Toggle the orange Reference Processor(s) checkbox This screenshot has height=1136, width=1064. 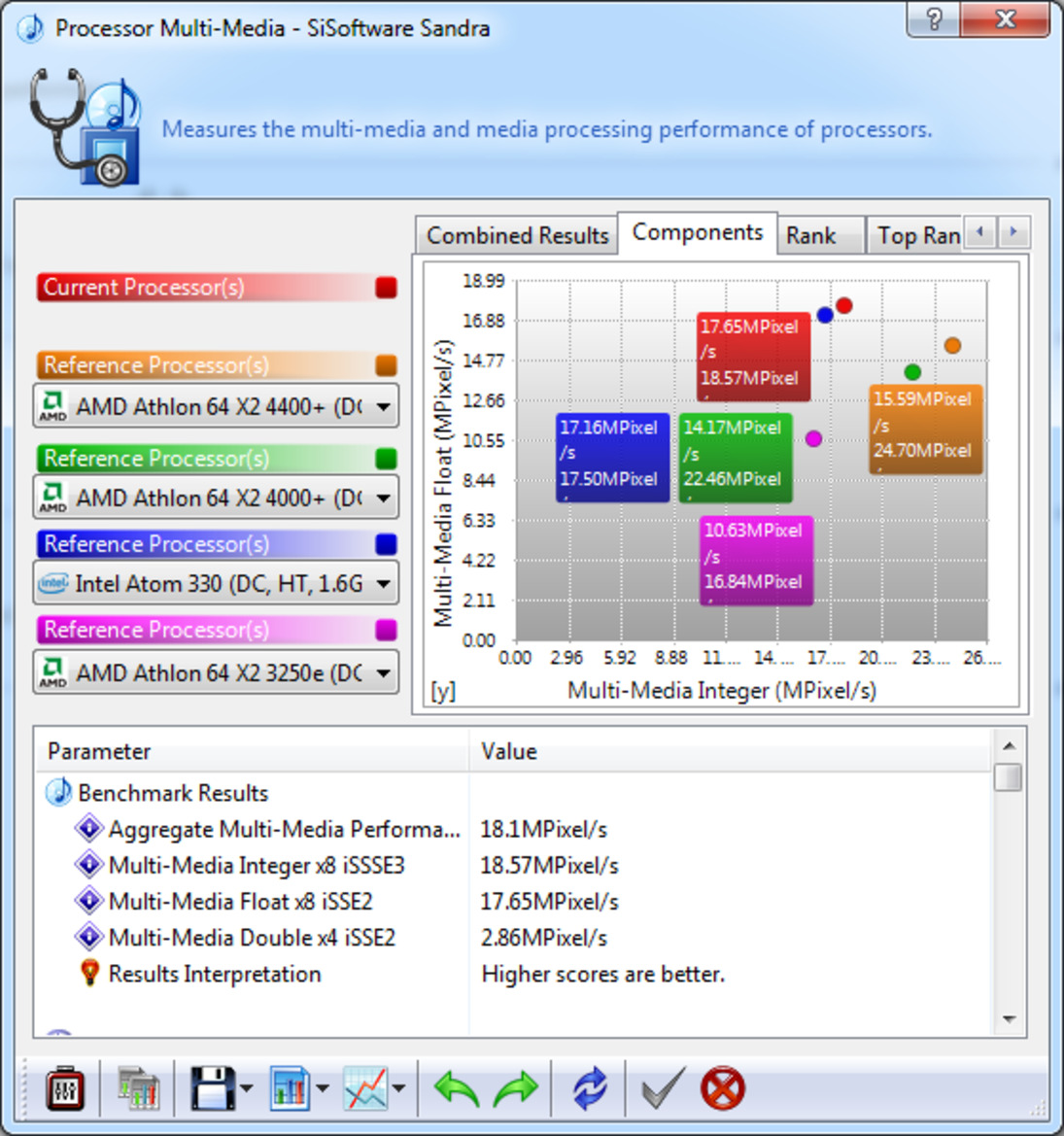click(386, 365)
